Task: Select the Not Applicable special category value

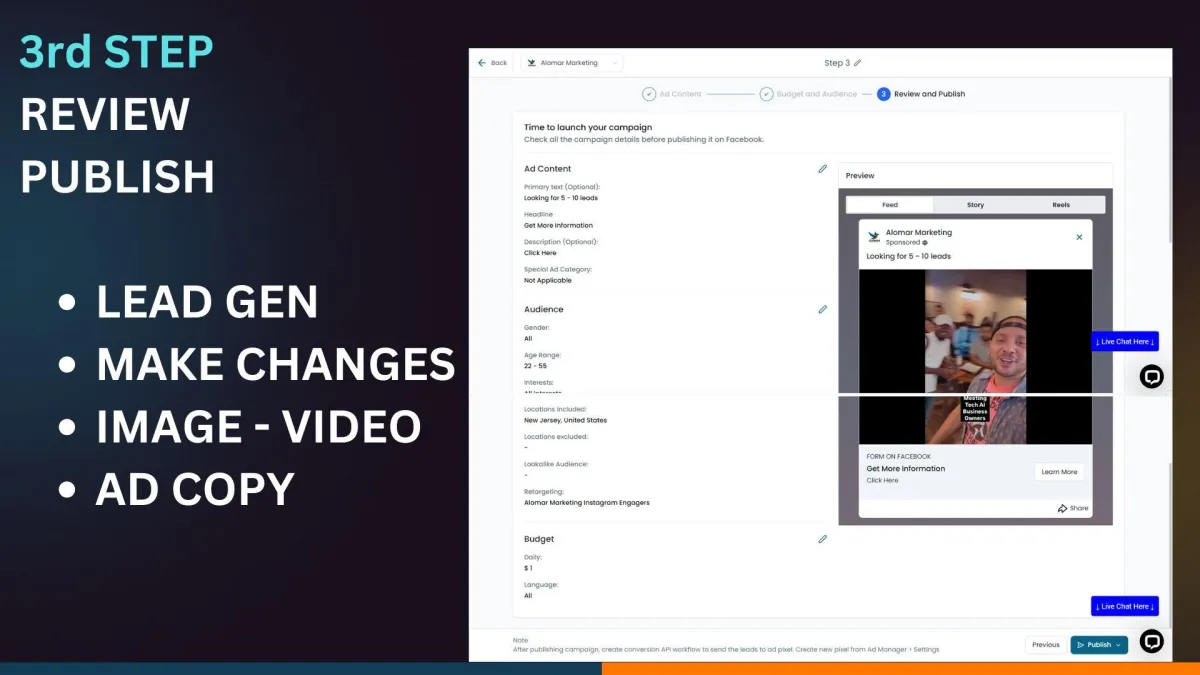Action: pyautogui.click(x=548, y=281)
